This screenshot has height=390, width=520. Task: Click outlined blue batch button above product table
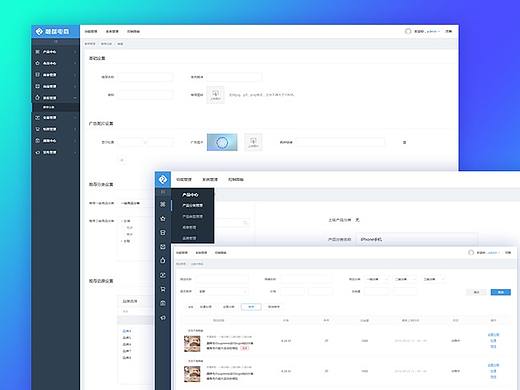click(x=251, y=307)
